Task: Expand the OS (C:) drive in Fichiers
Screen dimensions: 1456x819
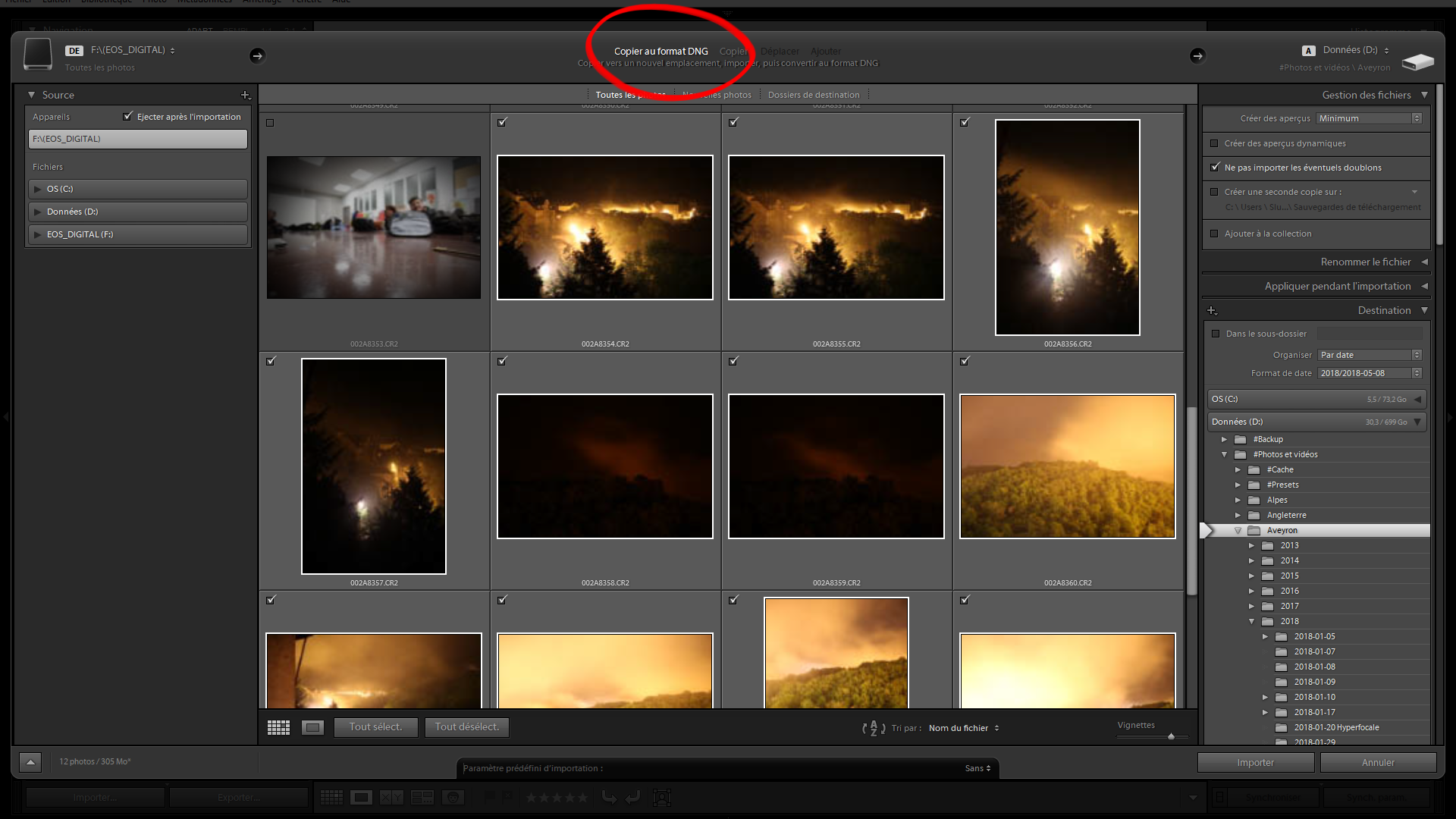Action: [x=38, y=189]
